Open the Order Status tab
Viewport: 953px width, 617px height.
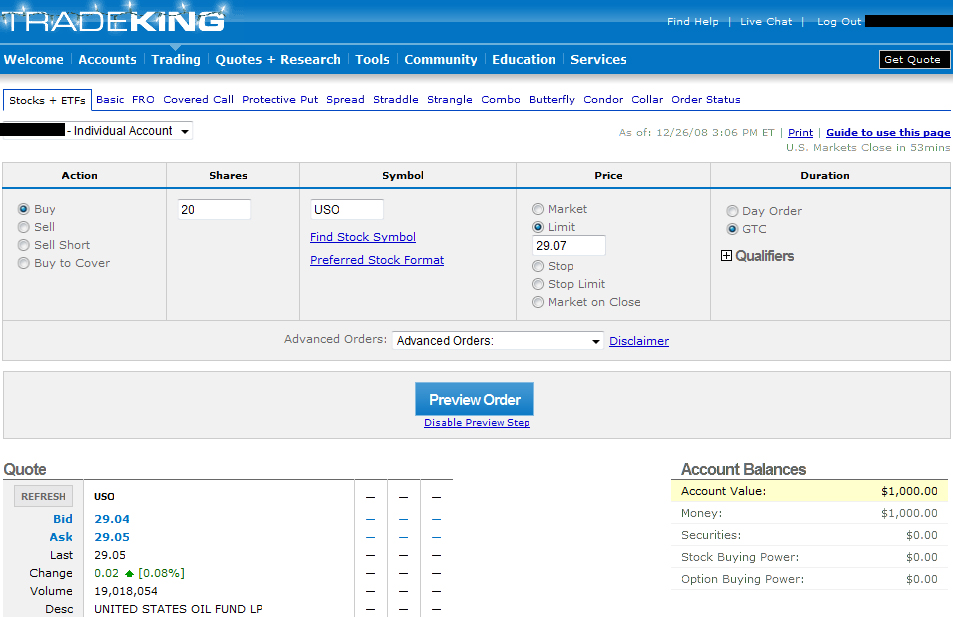point(706,100)
